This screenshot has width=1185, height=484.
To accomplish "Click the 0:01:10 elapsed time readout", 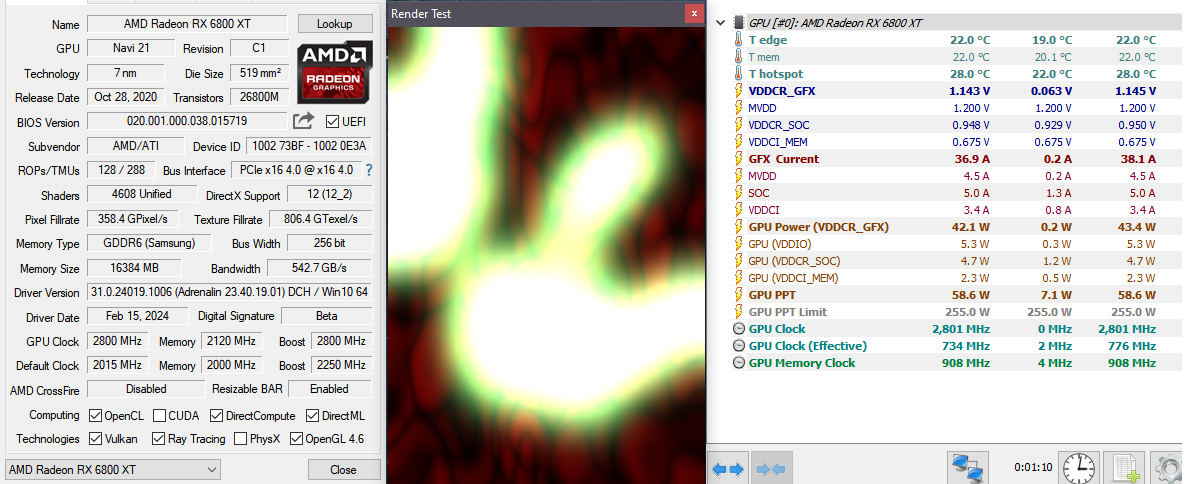I will point(1032,468).
